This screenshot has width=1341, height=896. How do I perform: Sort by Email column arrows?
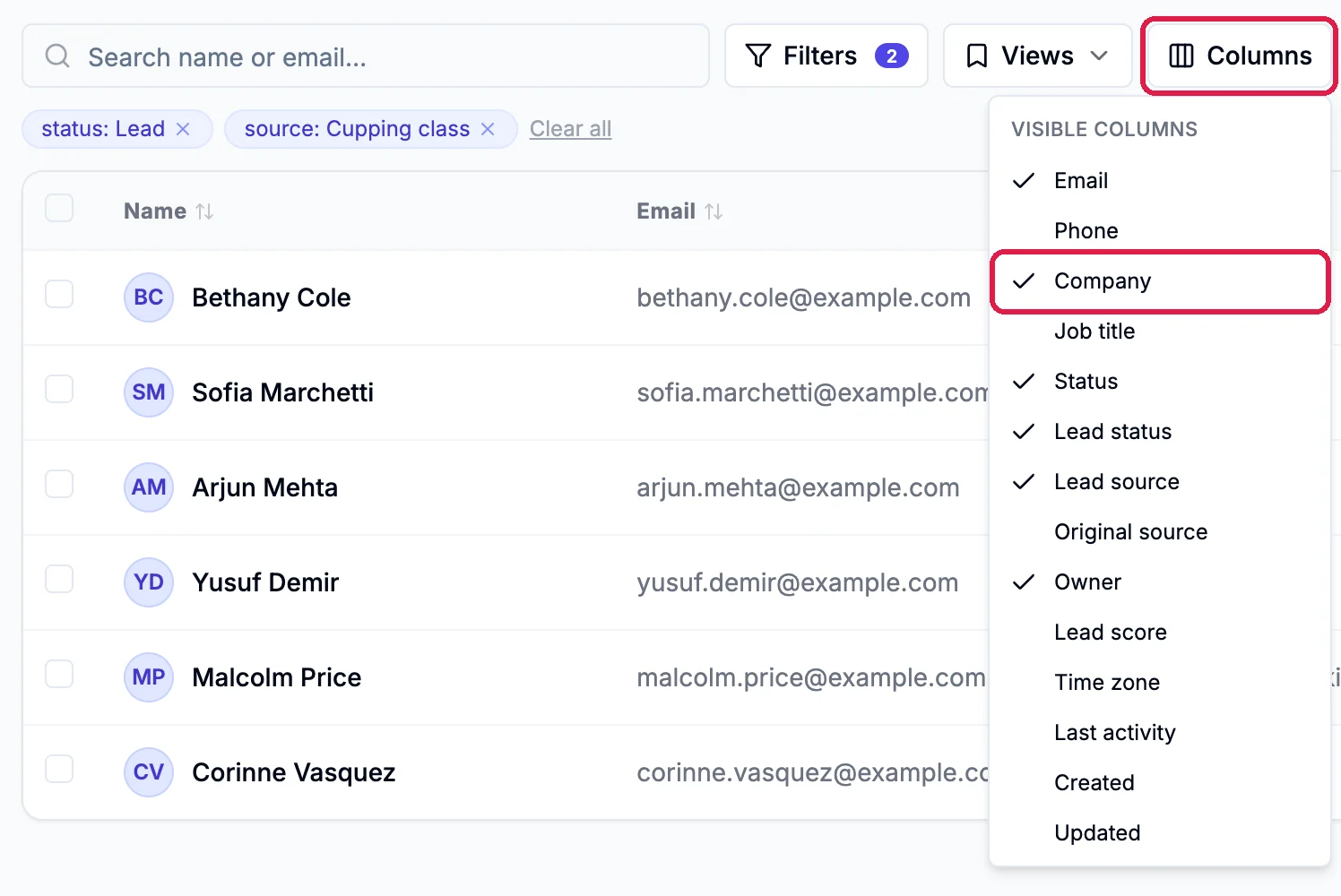(x=714, y=211)
